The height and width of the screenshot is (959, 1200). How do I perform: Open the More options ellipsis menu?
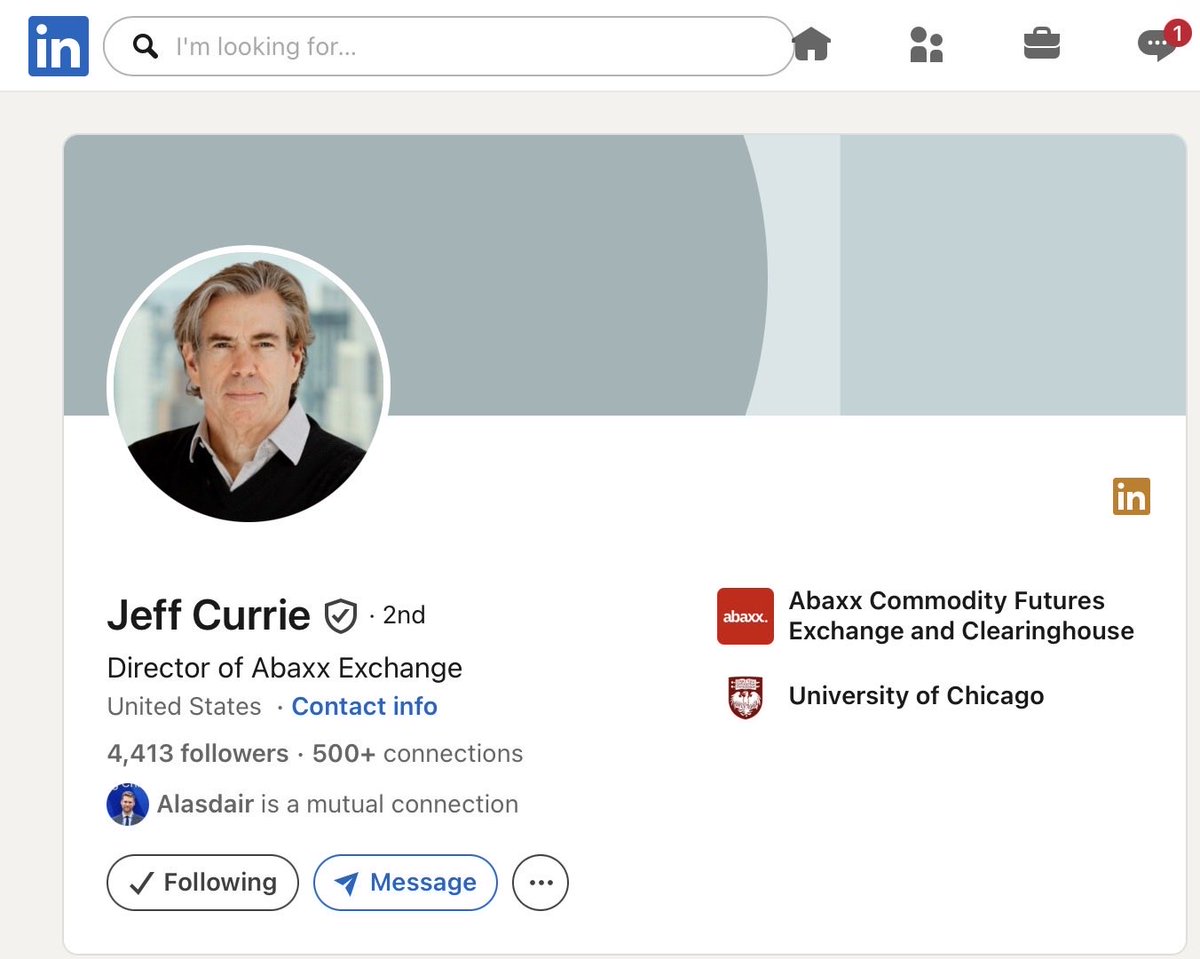pos(540,883)
